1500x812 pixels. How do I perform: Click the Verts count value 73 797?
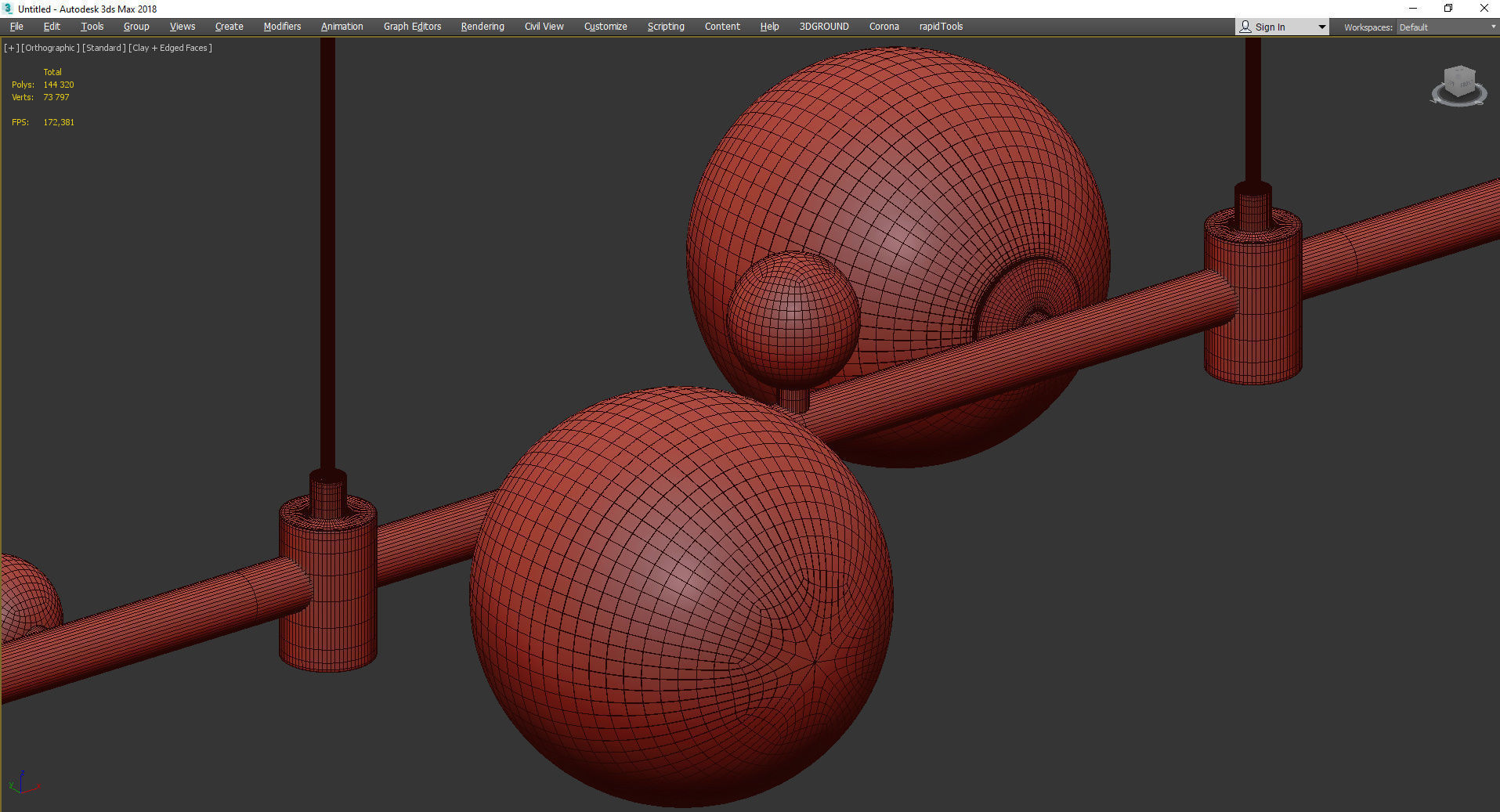(x=56, y=97)
